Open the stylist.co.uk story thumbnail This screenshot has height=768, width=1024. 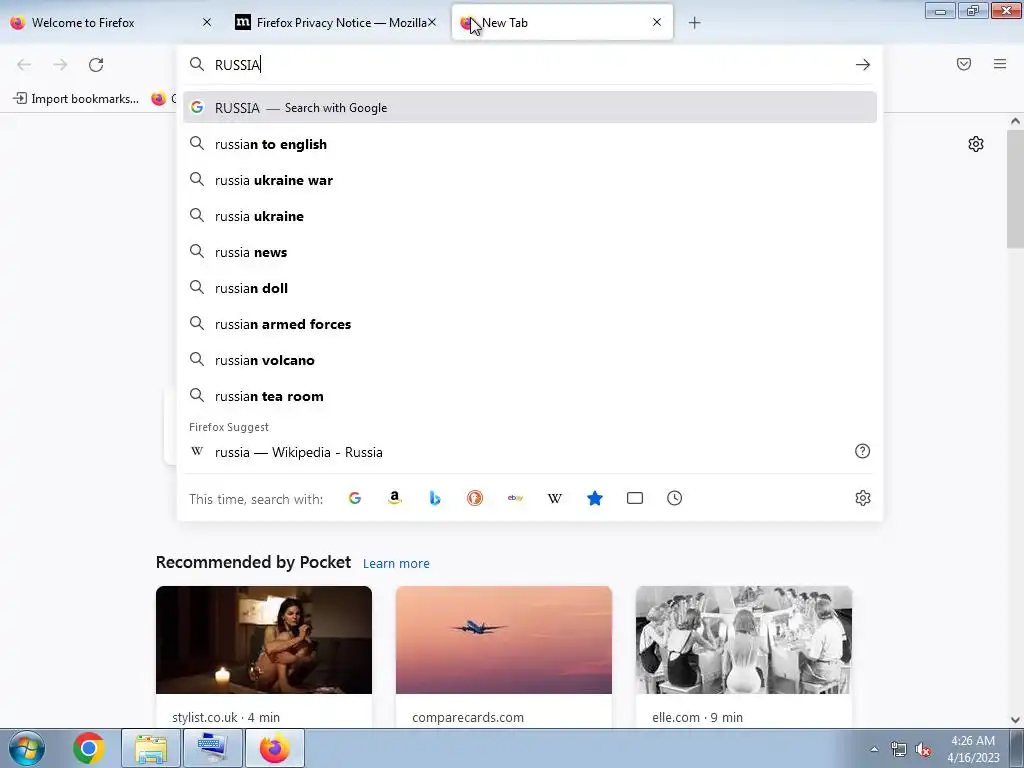[x=264, y=640]
